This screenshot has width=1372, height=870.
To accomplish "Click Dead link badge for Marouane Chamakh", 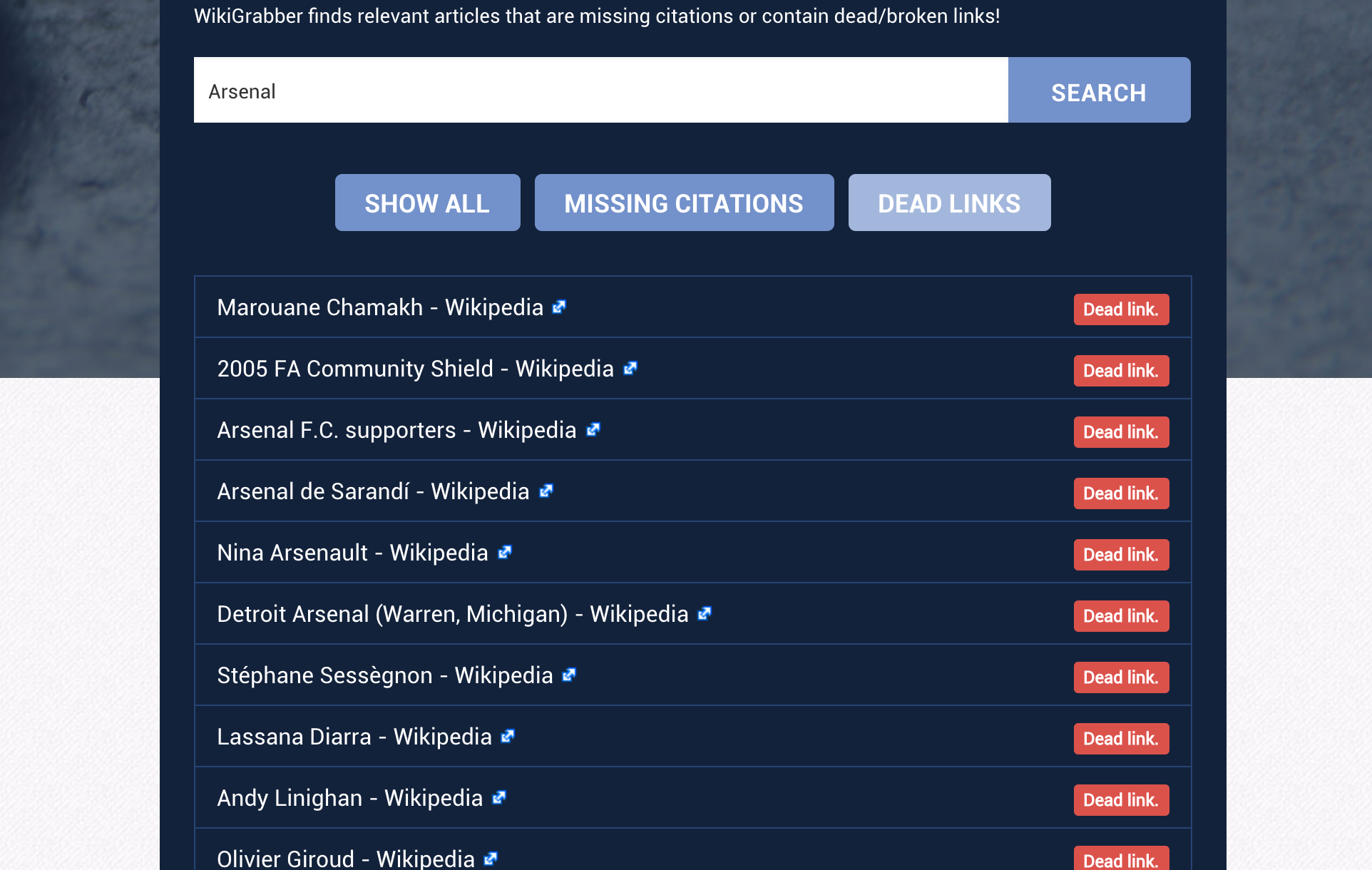I will point(1121,309).
